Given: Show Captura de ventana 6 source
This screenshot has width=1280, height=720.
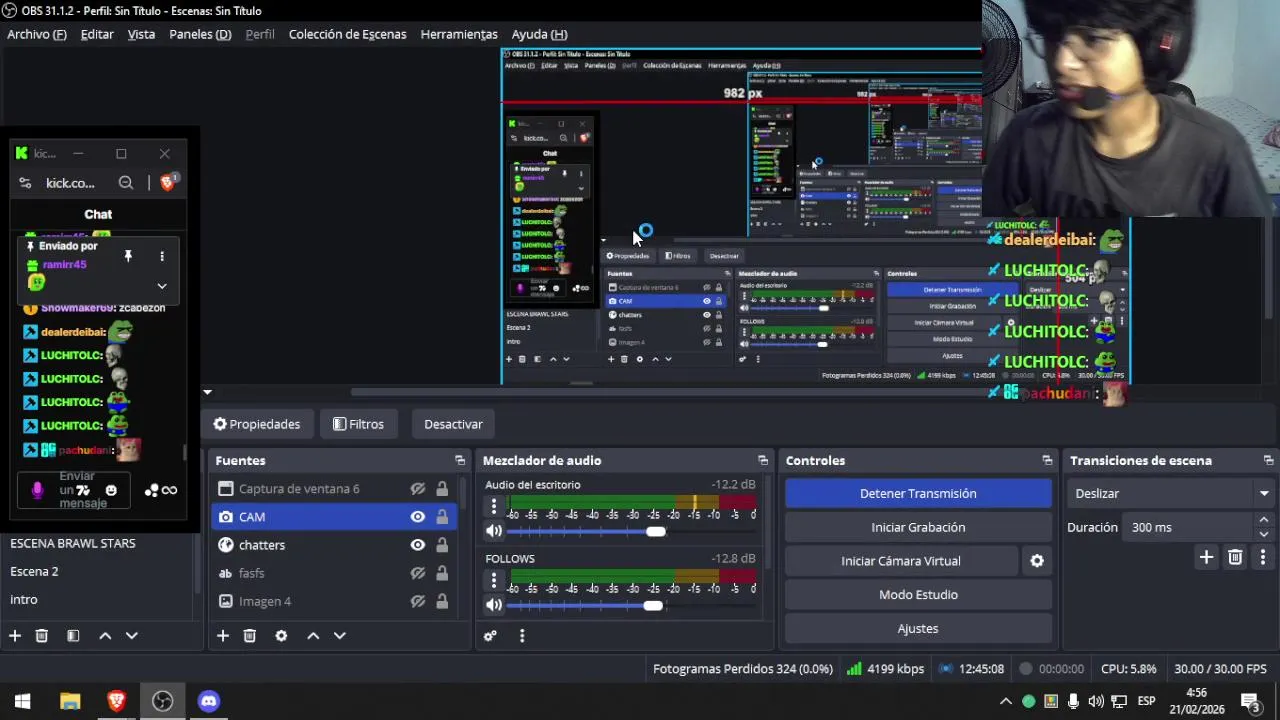Looking at the screenshot, I should (x=418, y=489).
